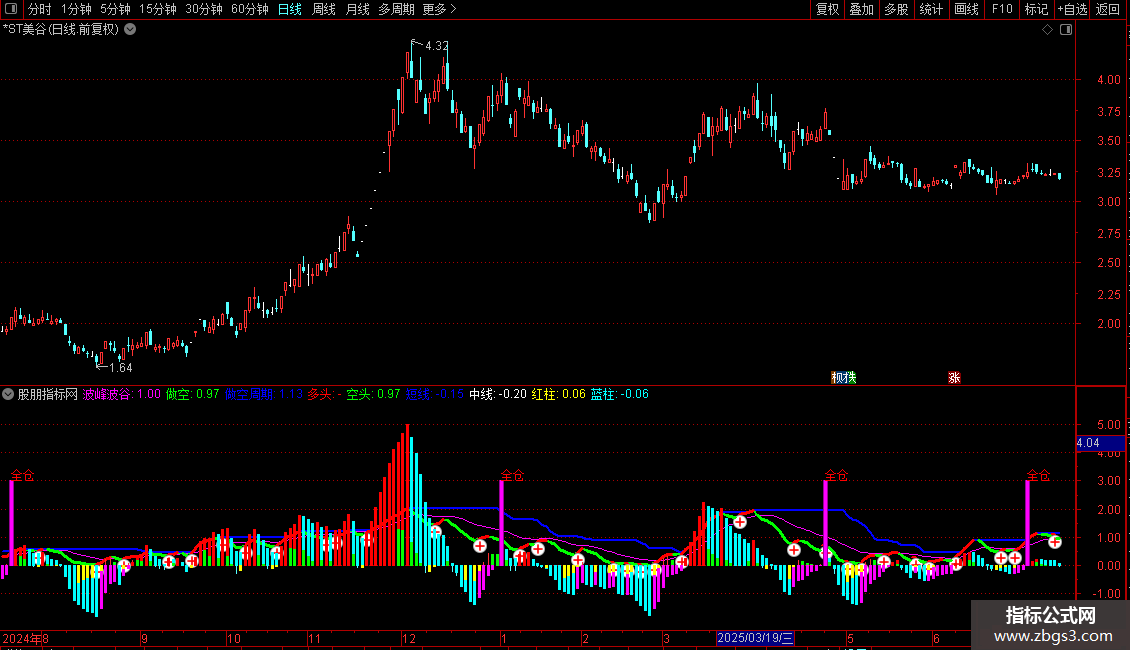Click the 4.32 high price label
The height and width of the screenshot is (650, 1130).
click(437, 46)
